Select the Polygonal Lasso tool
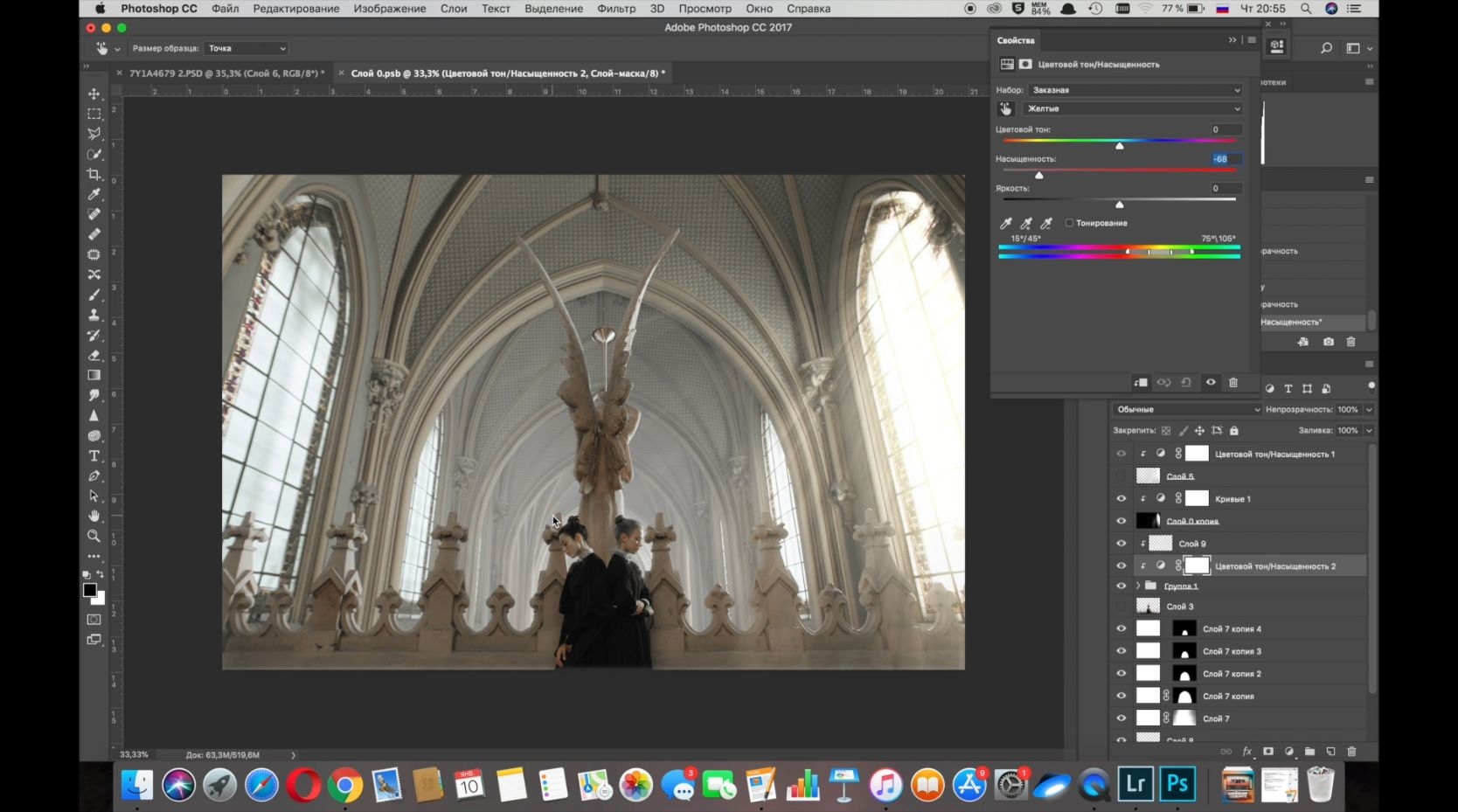The image size is (1458, 812). 94,134
